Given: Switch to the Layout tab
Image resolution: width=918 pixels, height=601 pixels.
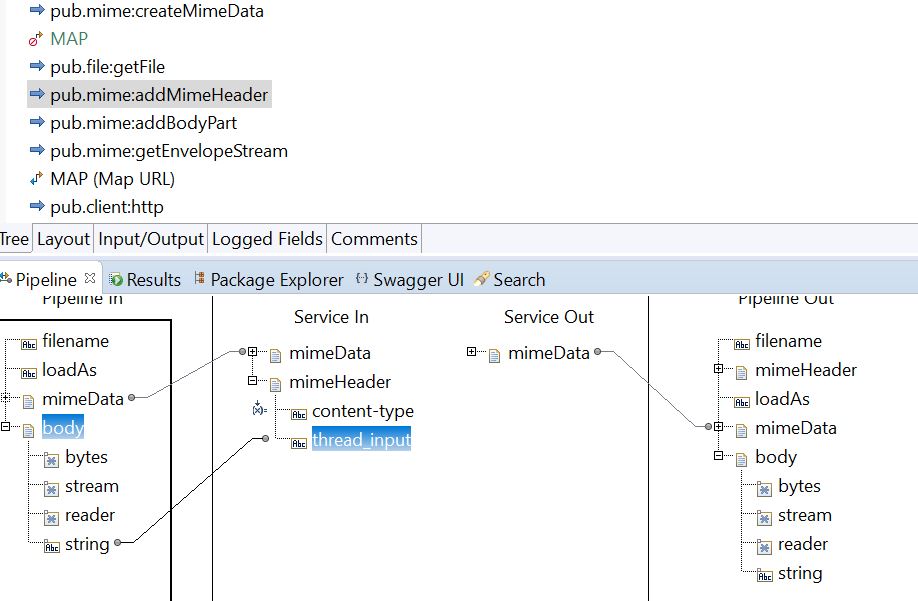Looking at the screenshot, I should tap(63, 239).
